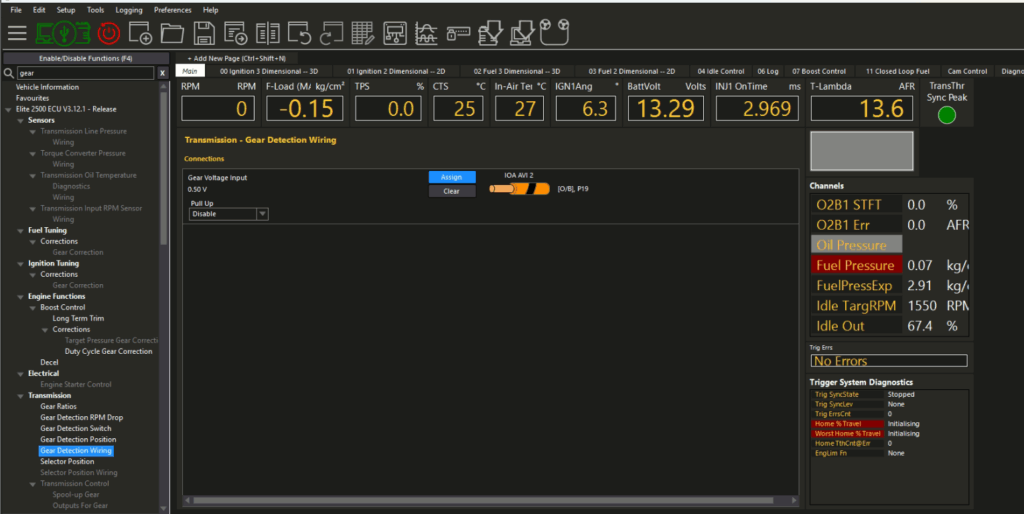Click the orange IOA AVI 2 wire graphic

519,189
